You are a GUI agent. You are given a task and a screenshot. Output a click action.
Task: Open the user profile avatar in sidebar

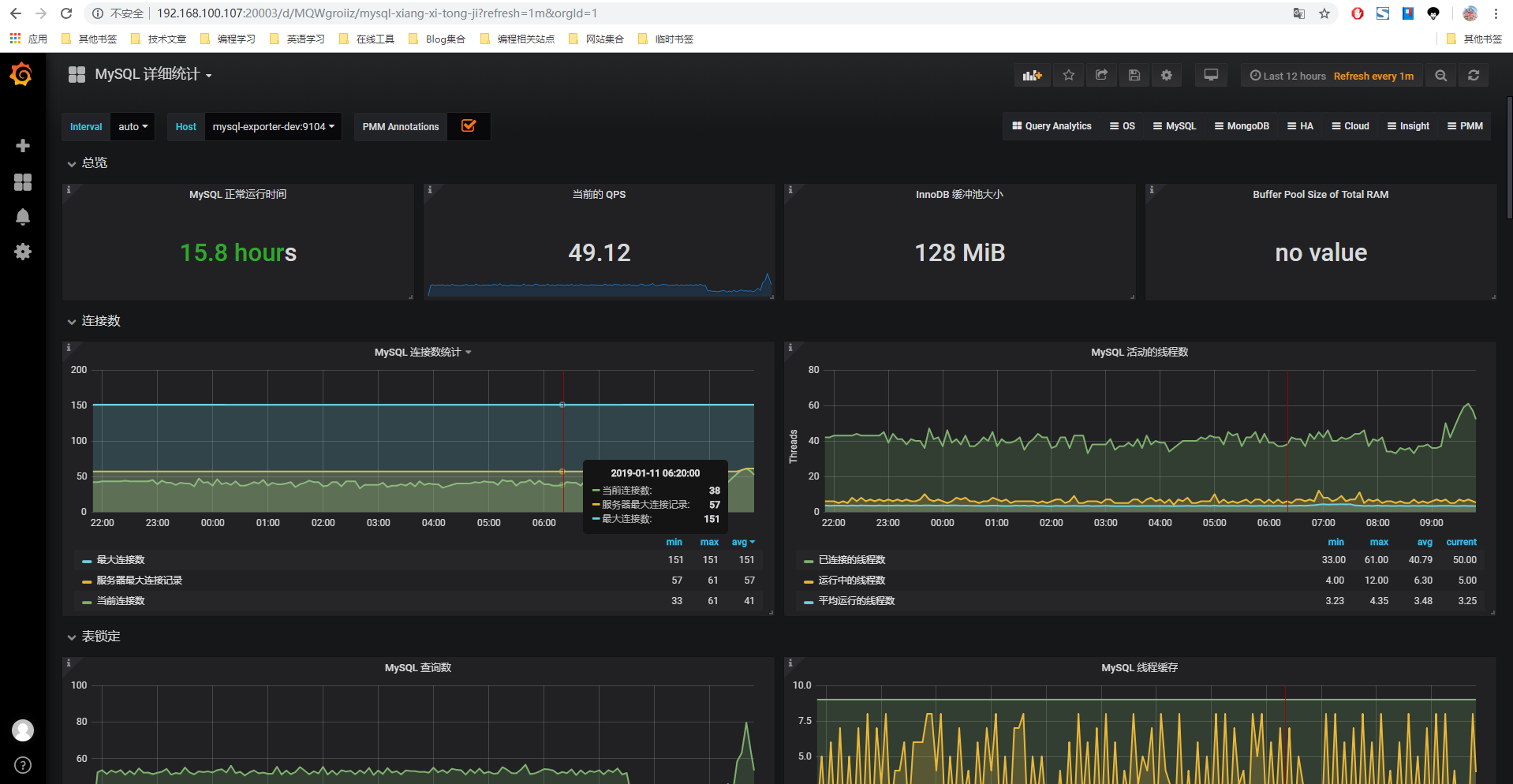[23, 730]
